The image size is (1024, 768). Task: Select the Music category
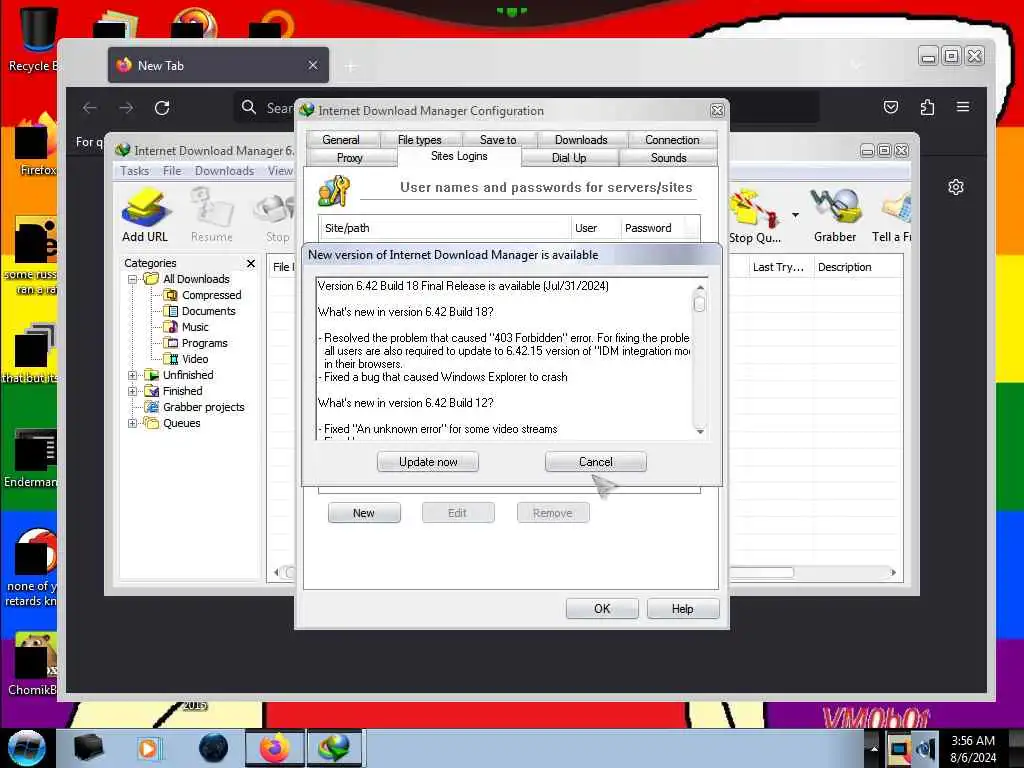[195, 327]
